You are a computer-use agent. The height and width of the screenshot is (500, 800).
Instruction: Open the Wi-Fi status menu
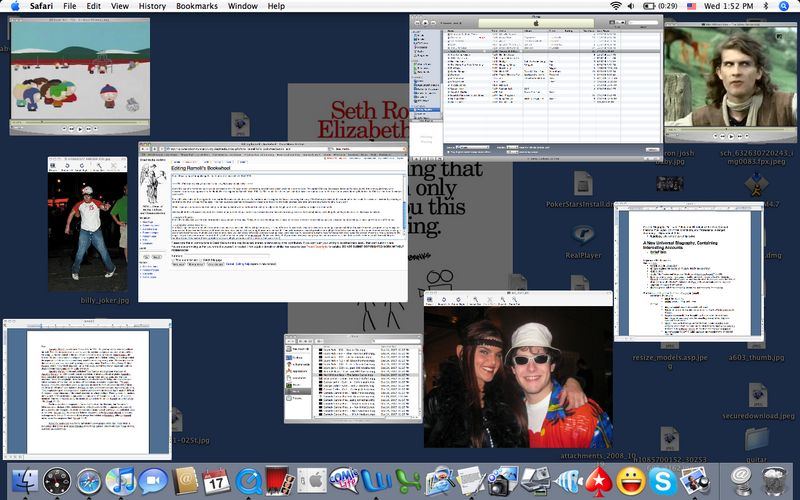coord(616,6)
